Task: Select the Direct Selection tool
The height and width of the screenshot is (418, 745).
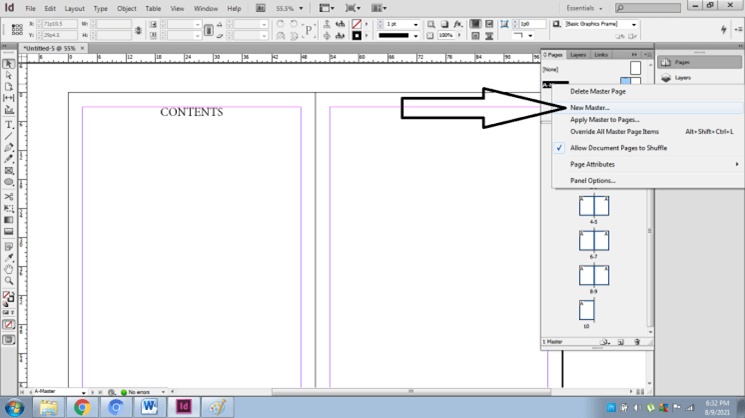Action: tap(9, 76)
